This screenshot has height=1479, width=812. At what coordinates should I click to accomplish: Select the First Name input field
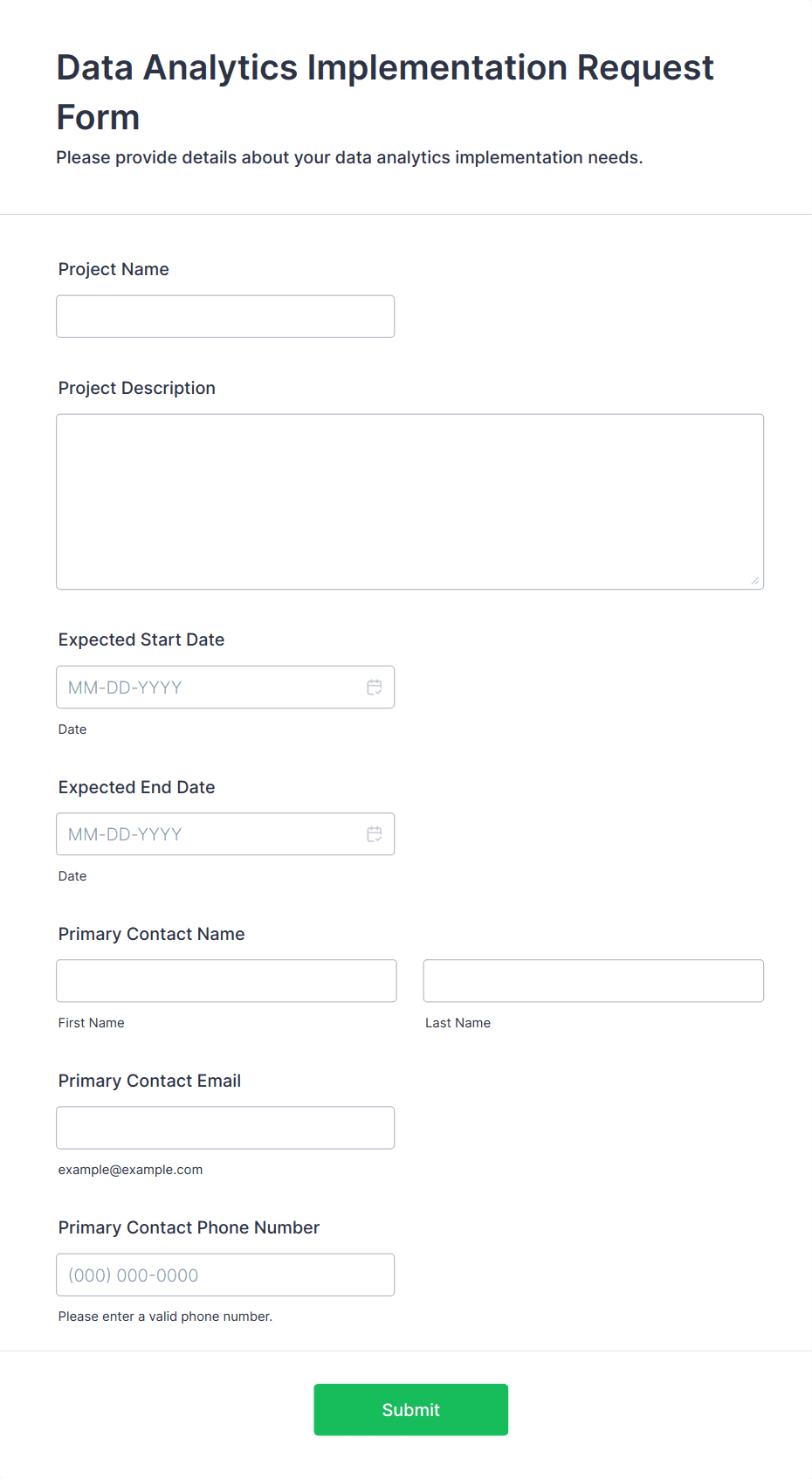[226, 981]
